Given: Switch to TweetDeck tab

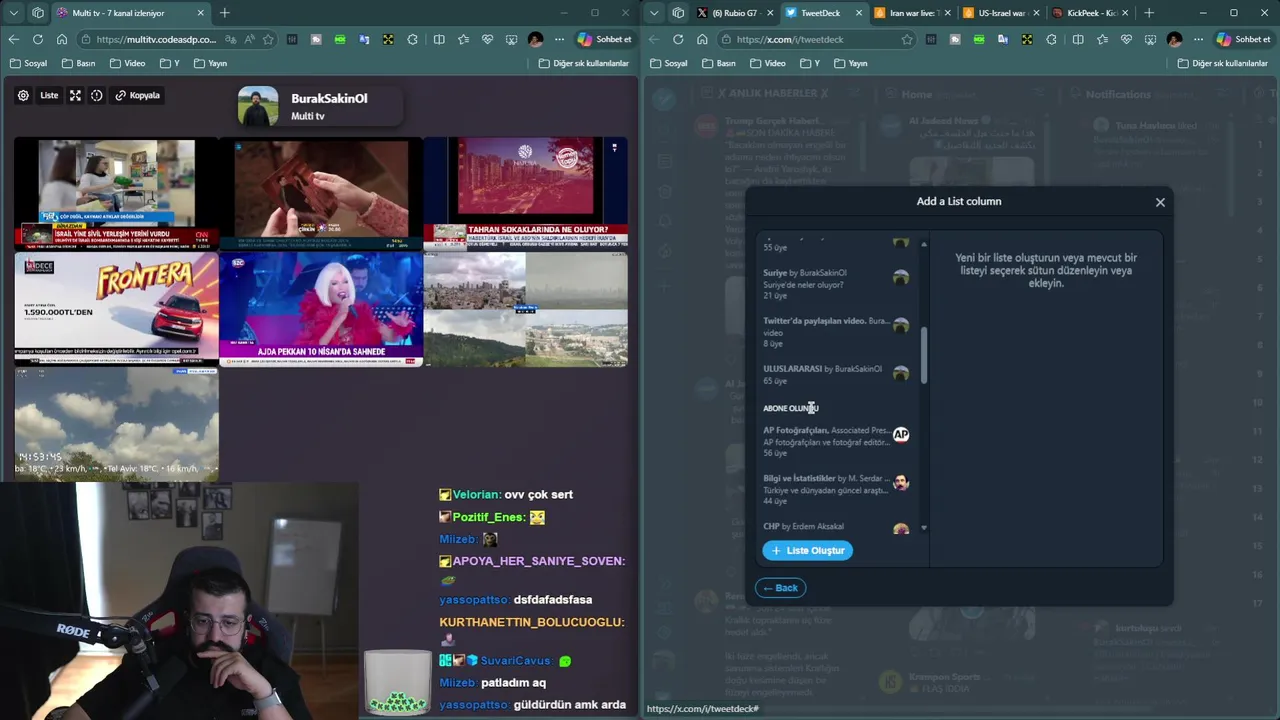Looking at the screenshot, I should 825,13.
